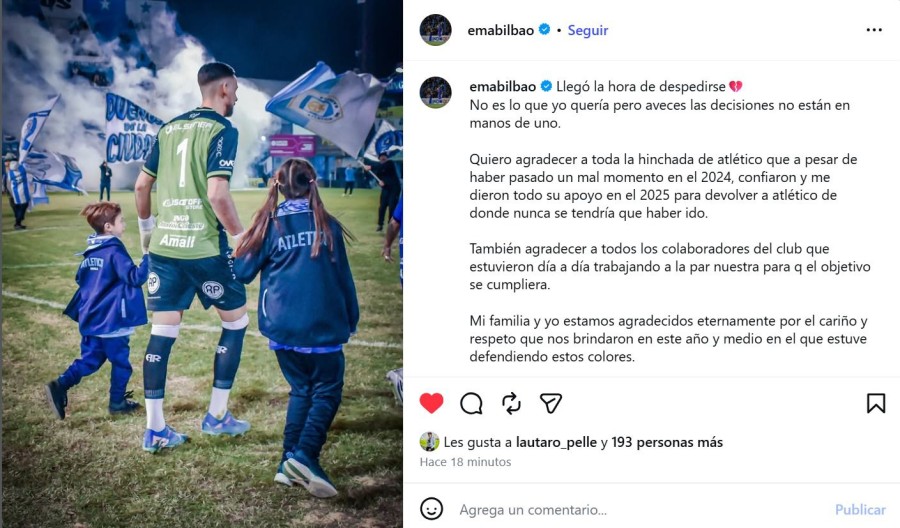
Task: Open lautaro_pelle small avatar near likes
Action: coord(429,442)
